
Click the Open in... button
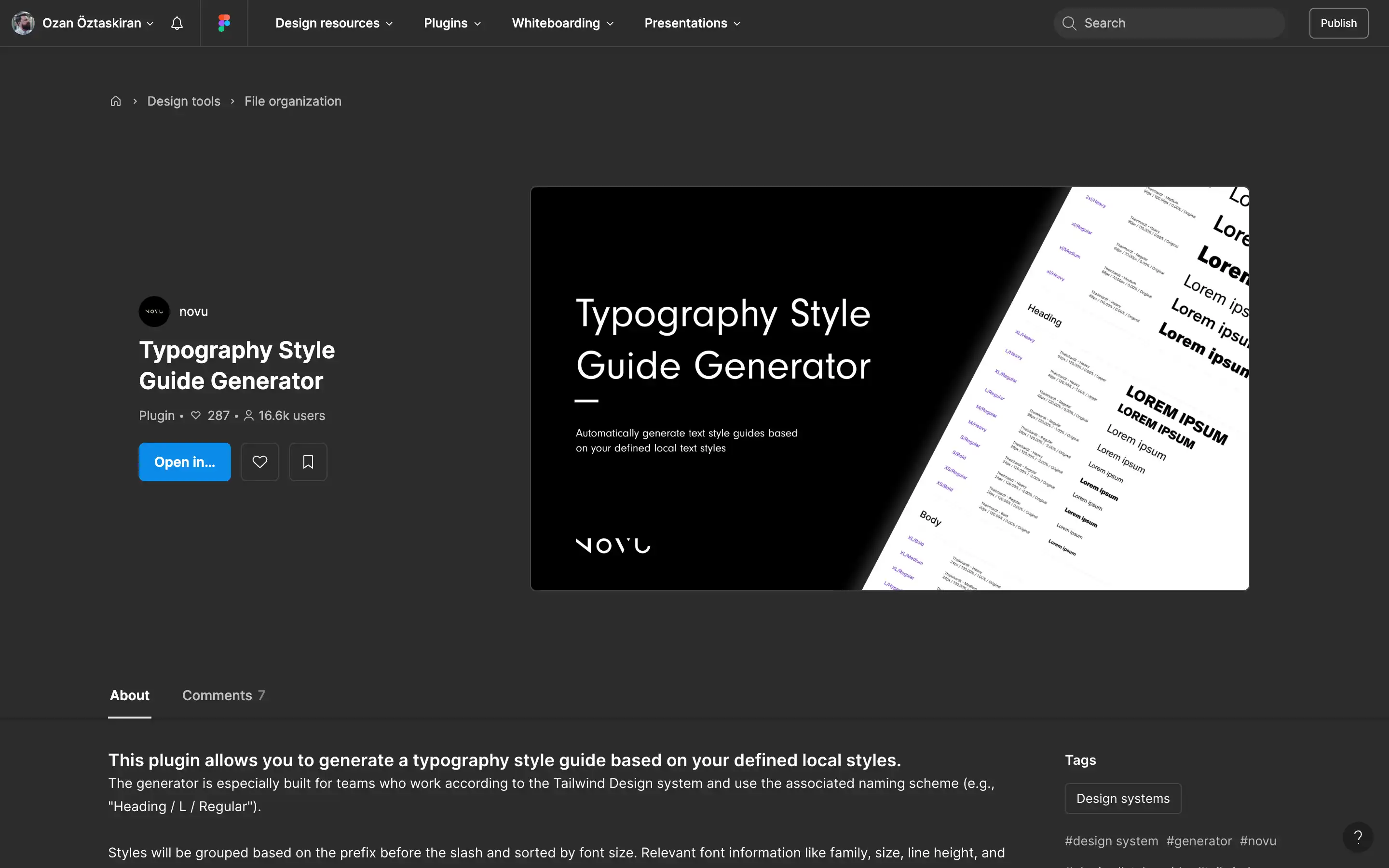(x=185, y=461)
